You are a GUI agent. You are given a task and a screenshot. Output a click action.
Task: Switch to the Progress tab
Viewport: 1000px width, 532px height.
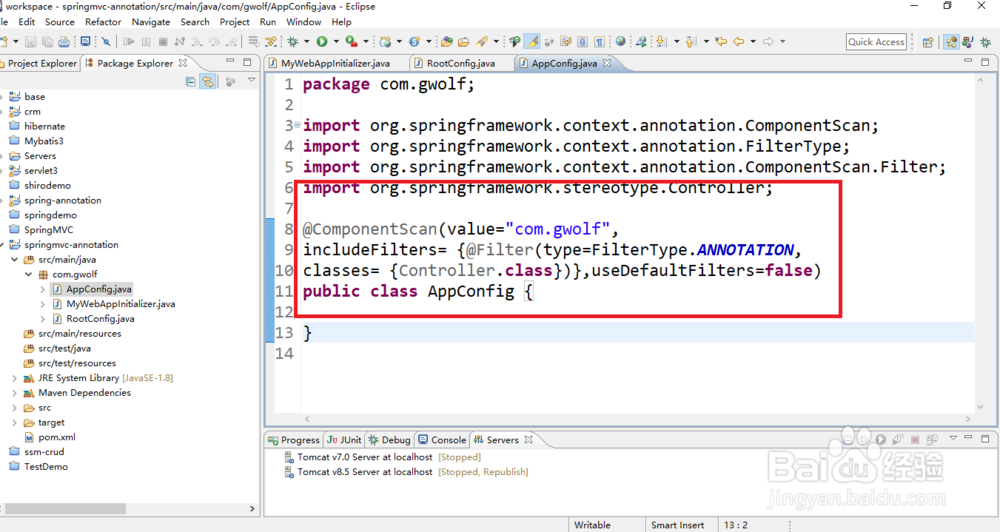coord(293,440)
